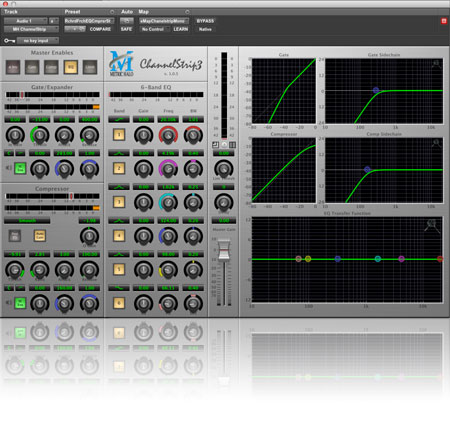Toggle the EQ master enable button
450x427 pixels.
coord(71,67)
